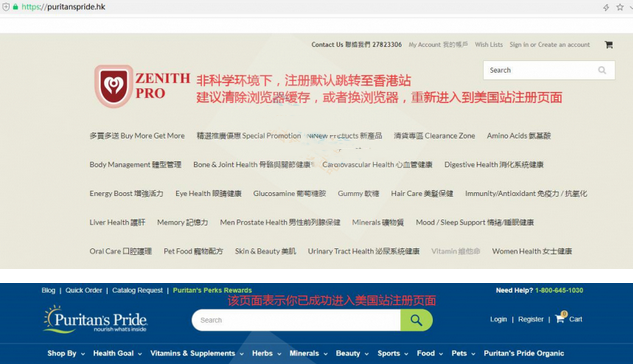Screen dimensions: 633x364
Task: Open Puritan's Pride Organic menu item
Action: pos(524,354)
